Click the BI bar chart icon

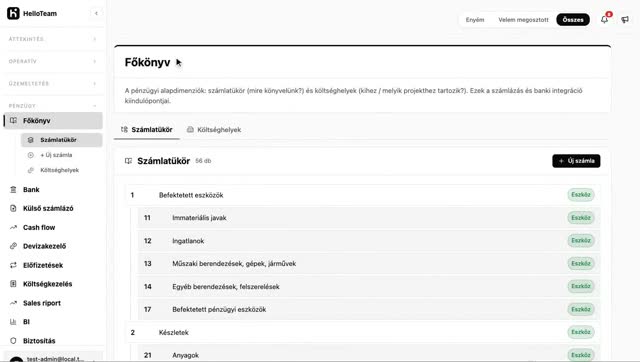point(13,322)
